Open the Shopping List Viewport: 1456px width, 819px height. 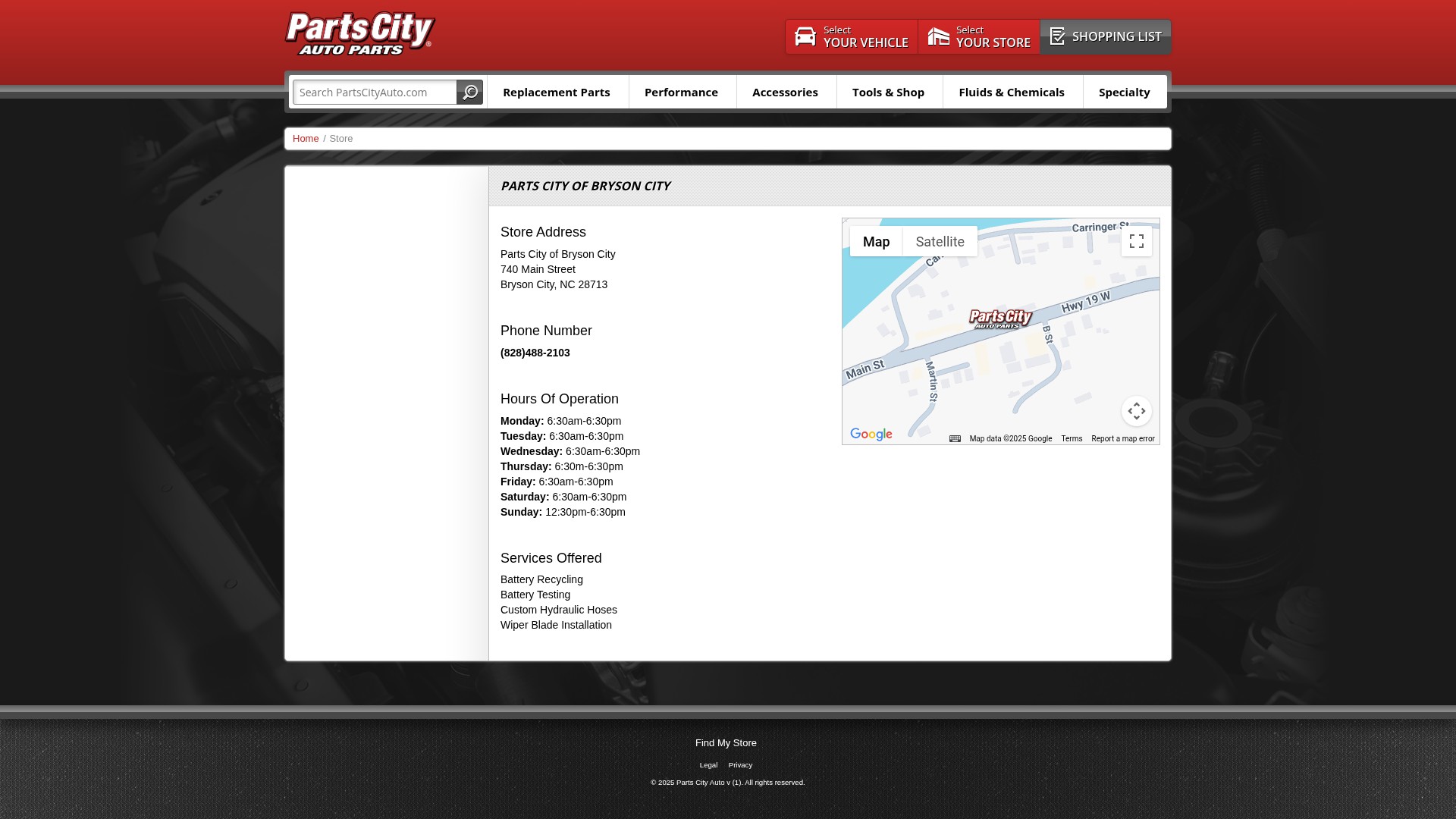pos(1106,36)
